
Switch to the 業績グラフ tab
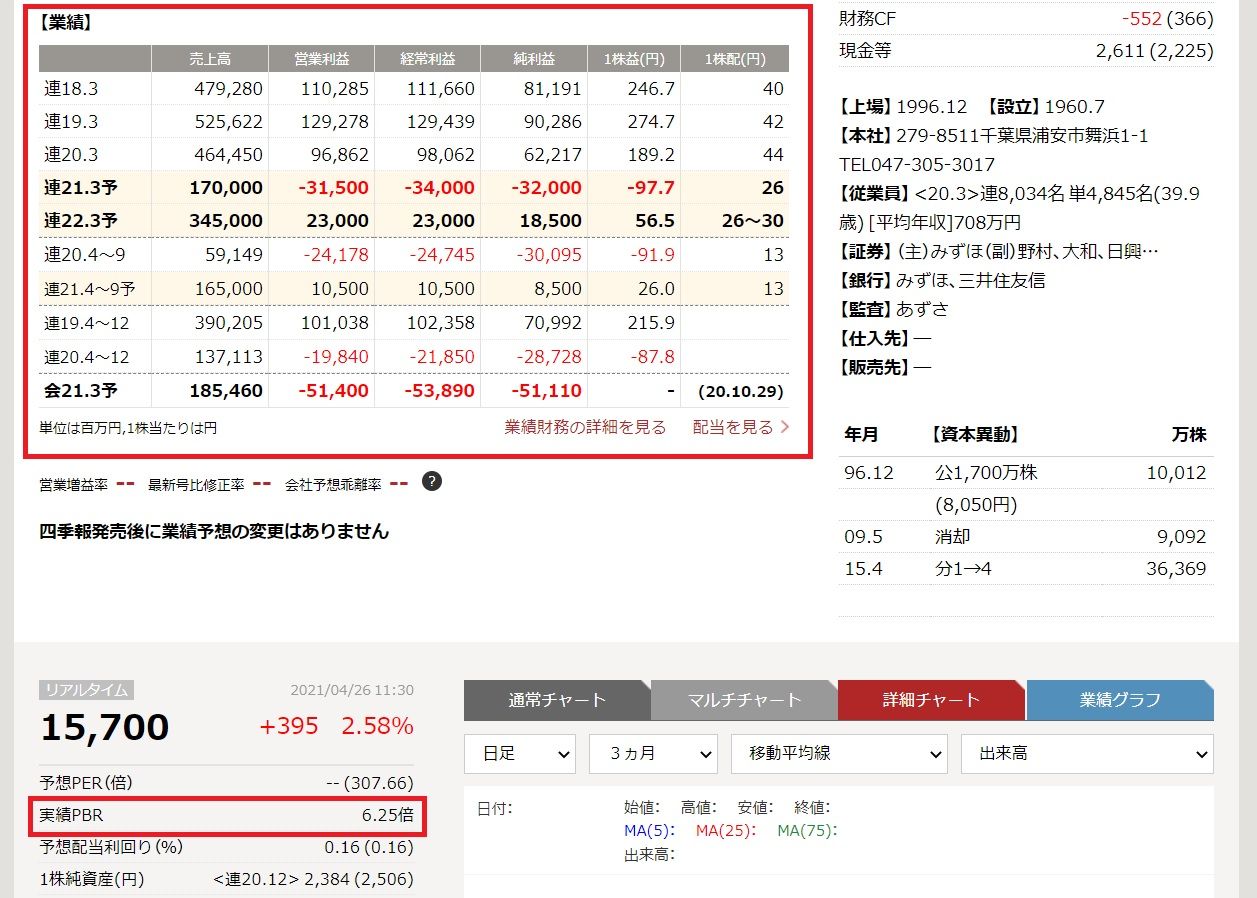(1119, 700)
